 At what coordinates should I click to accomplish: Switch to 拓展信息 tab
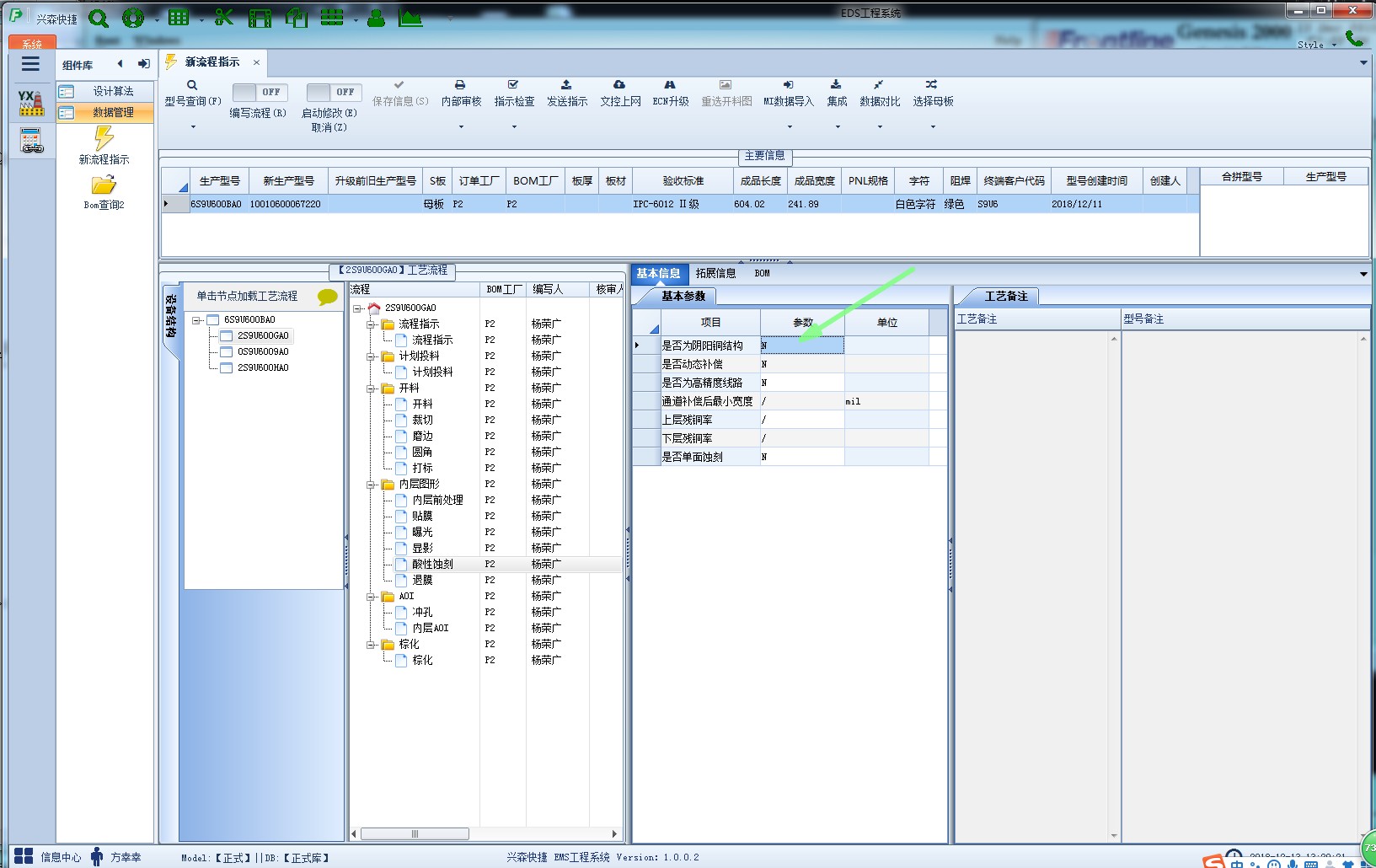pos(716,273)
